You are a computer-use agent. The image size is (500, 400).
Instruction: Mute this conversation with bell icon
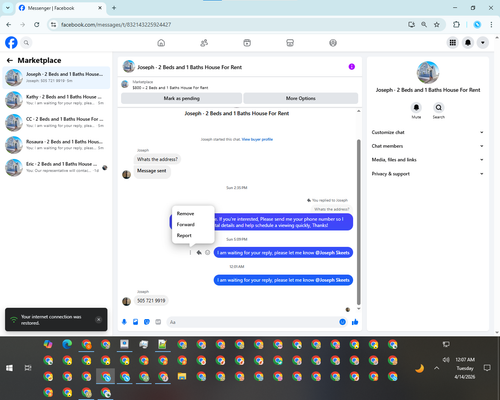point(416,107)
